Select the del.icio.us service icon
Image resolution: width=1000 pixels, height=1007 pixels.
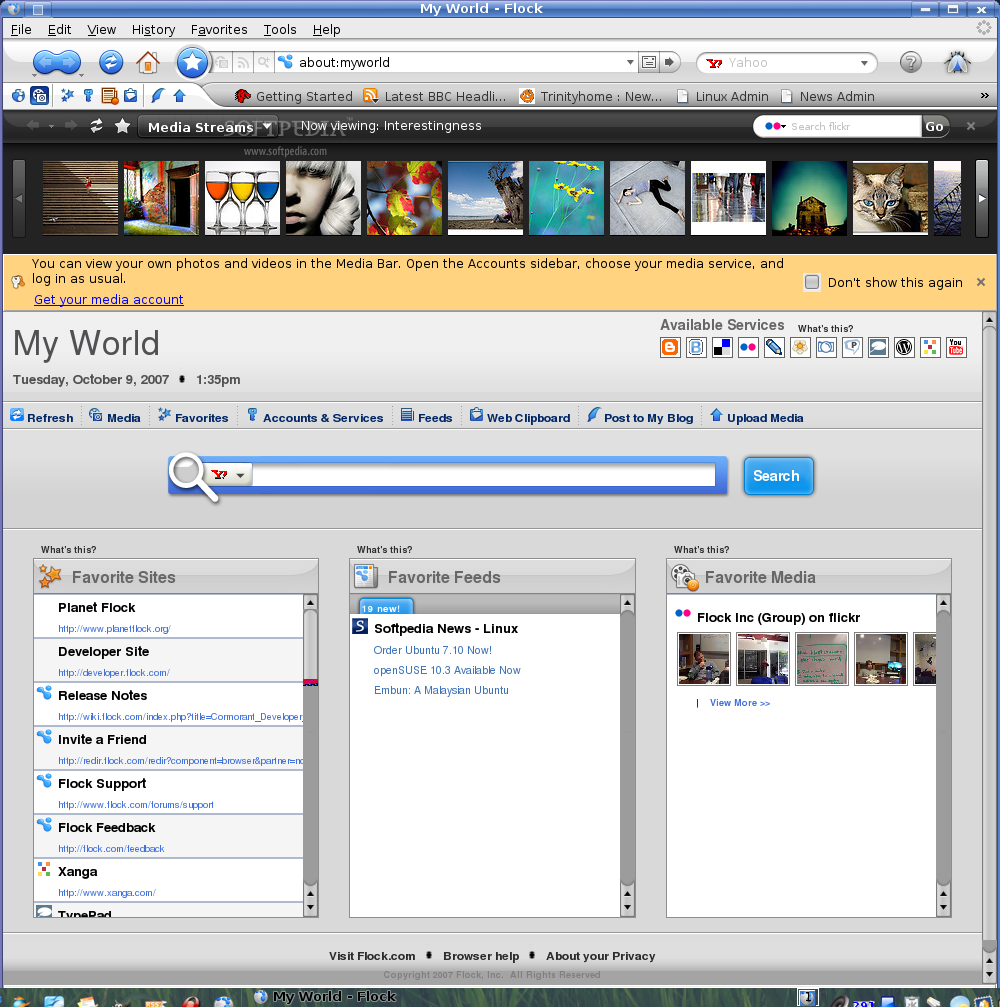click(x=722, y=347)
